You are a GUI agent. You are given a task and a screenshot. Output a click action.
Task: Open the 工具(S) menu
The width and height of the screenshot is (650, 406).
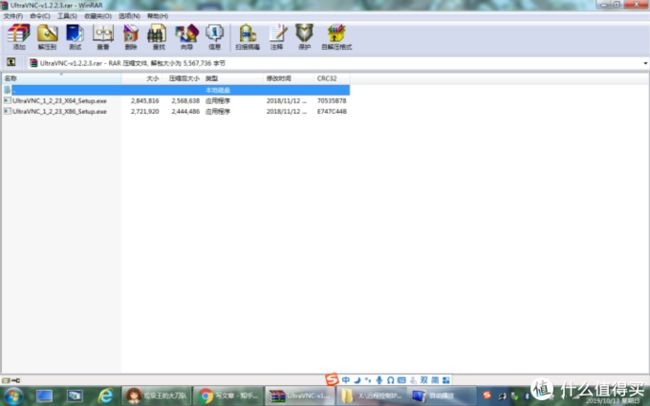pos(67,16)
